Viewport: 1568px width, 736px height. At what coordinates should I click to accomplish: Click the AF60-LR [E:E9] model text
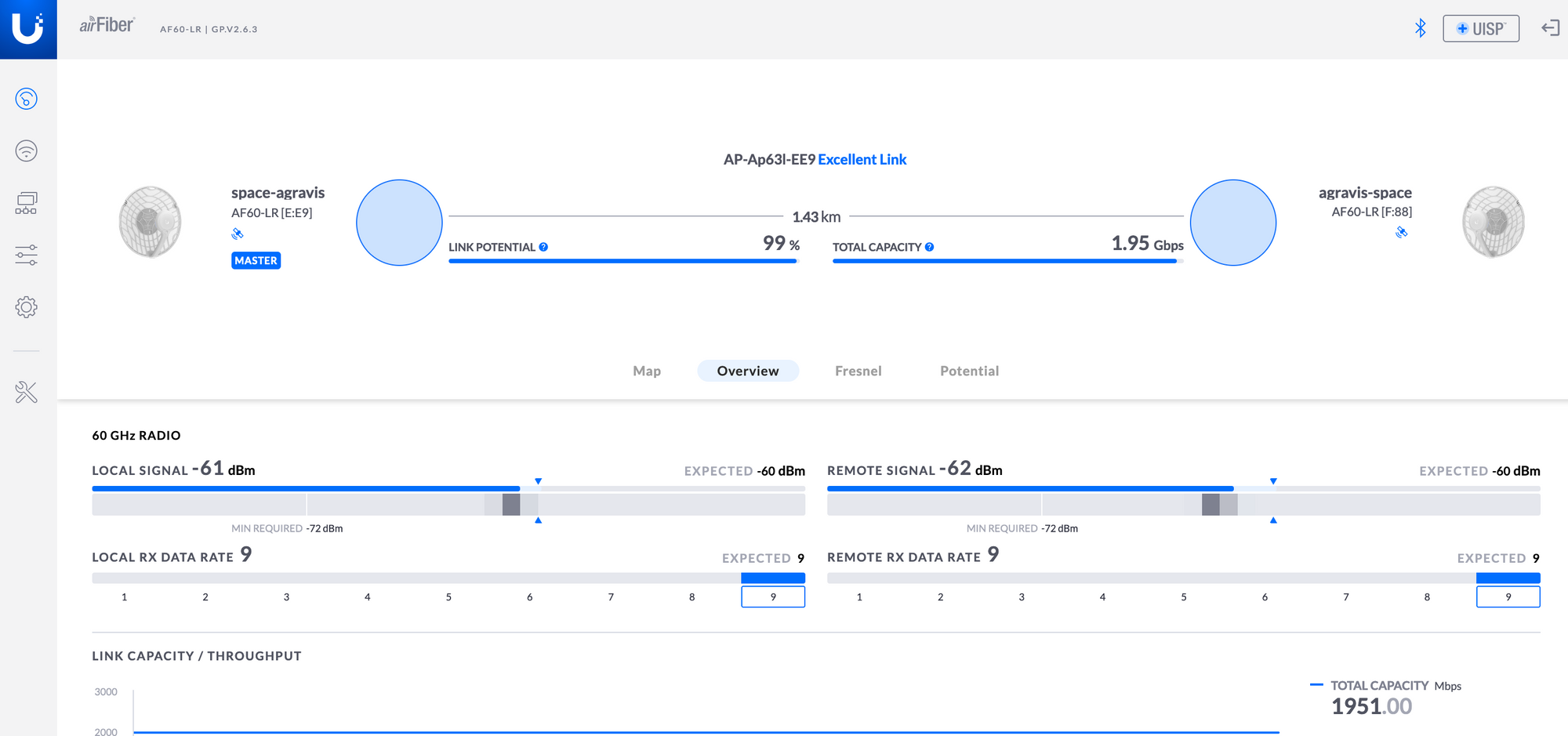[272, 212]
